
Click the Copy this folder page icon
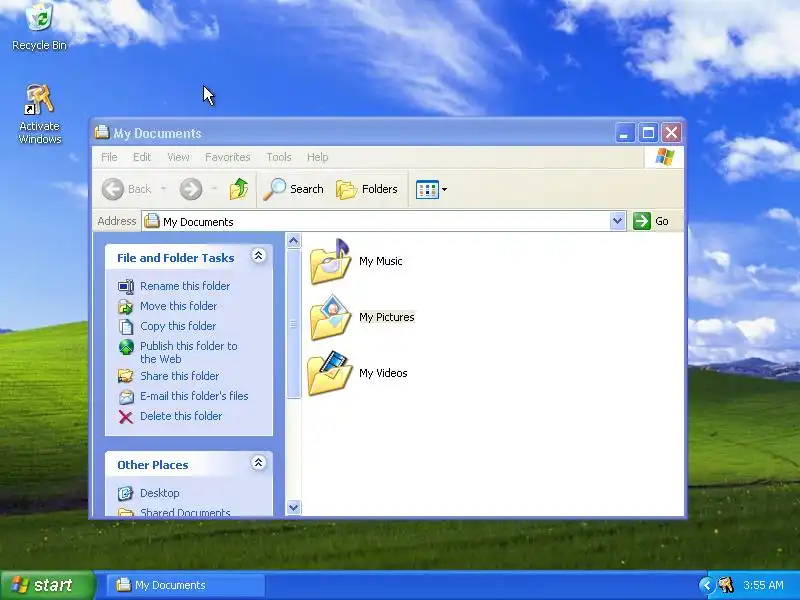click(126, 327)
